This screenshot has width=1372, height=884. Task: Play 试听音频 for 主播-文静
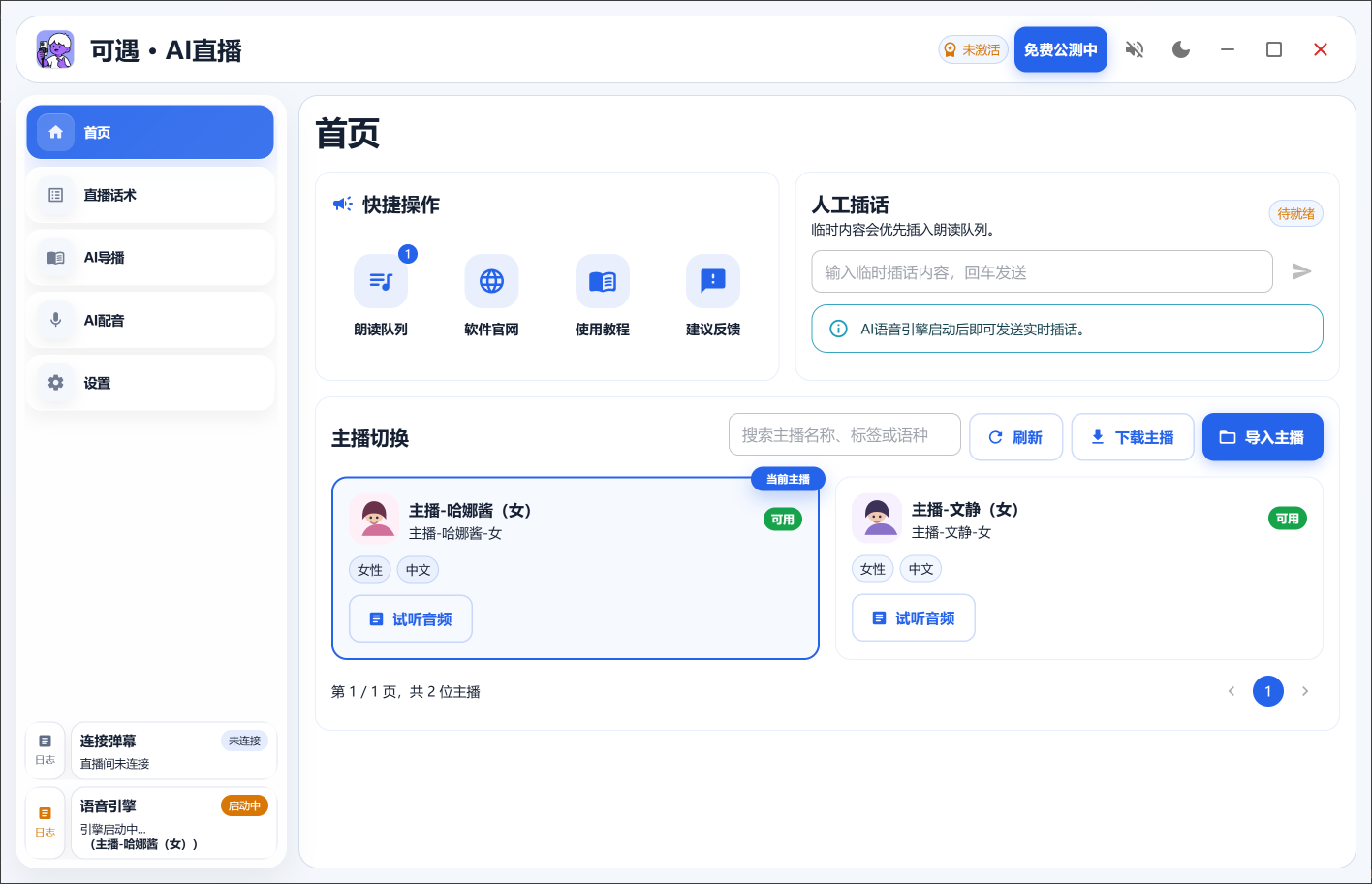[914, 617]
